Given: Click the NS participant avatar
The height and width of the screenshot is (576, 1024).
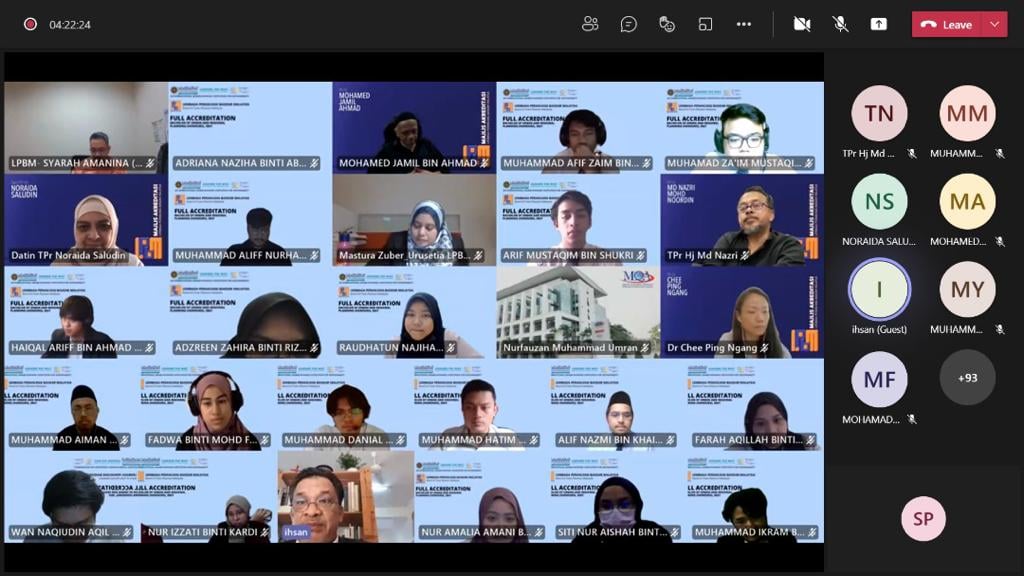Looking at the screenshot, I should coord(879,202).
